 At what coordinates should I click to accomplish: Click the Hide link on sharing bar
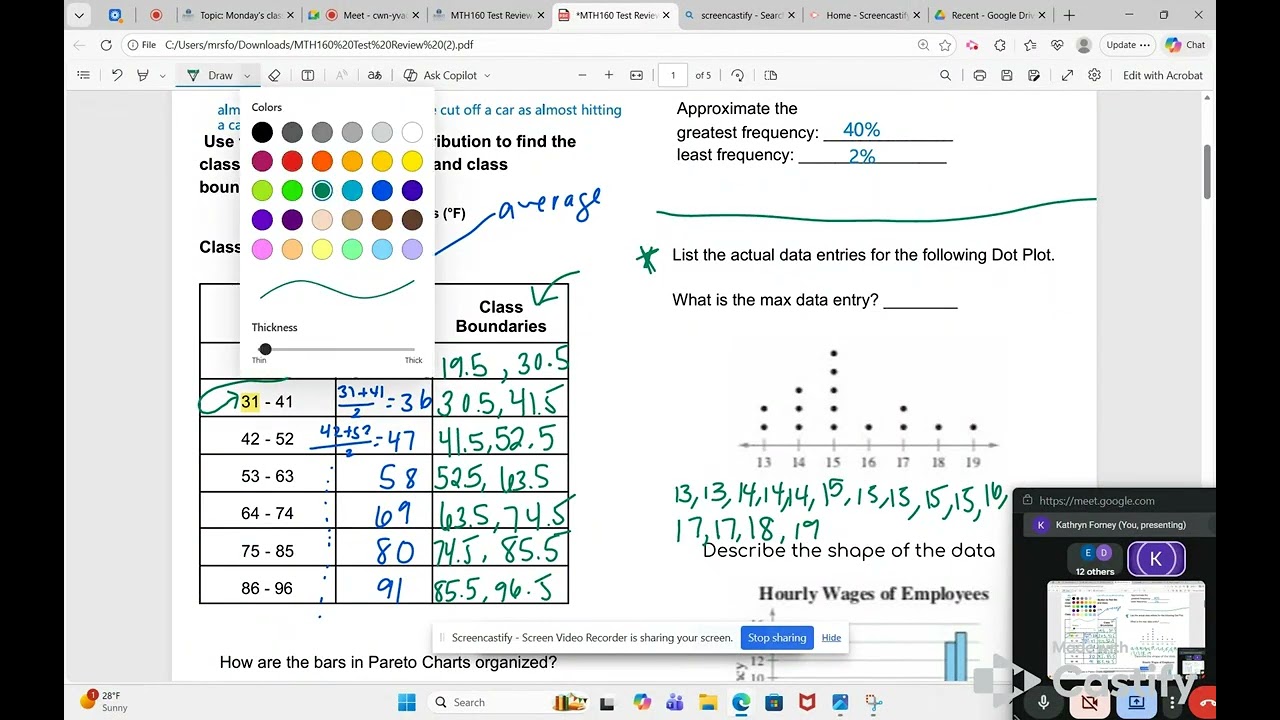click(831, 638)
